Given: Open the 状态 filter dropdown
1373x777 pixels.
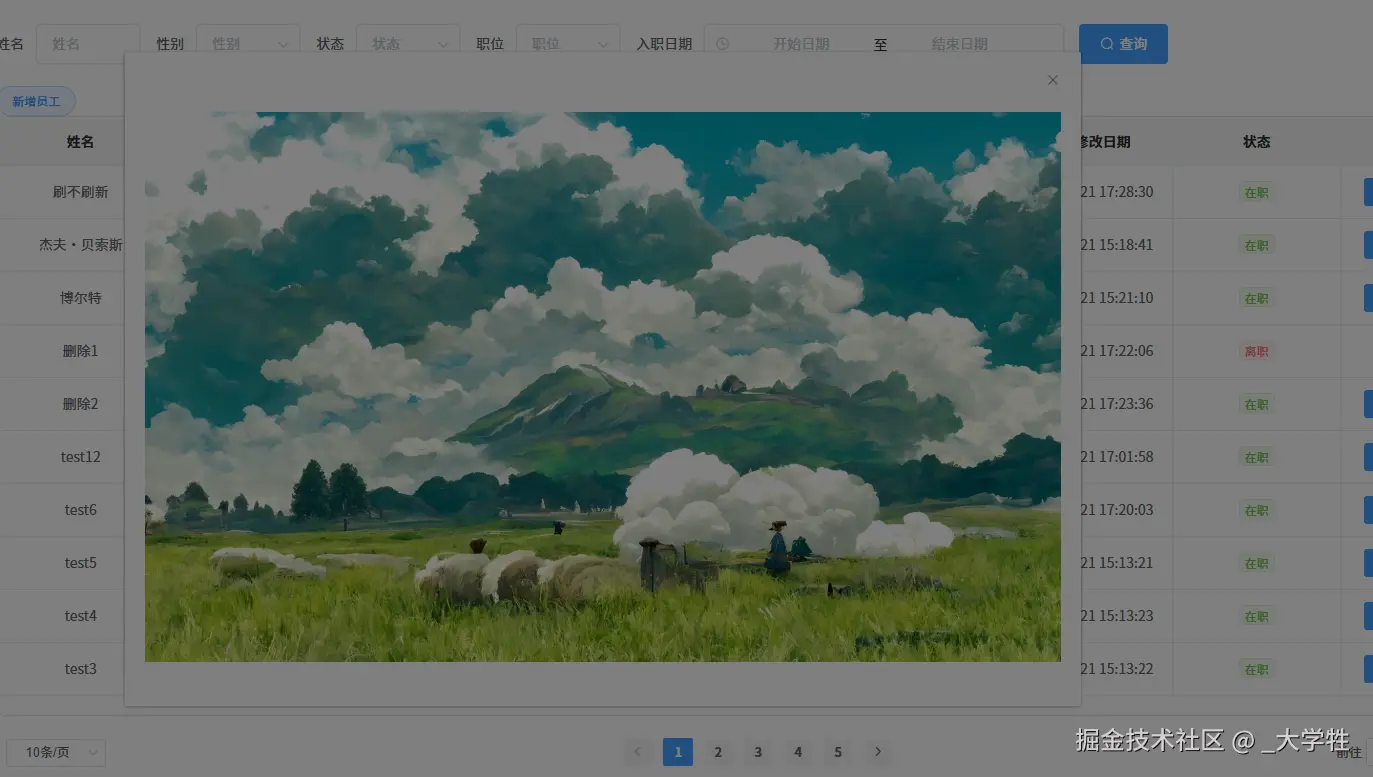Looking at the screenshot, I should tap(408, 44).
